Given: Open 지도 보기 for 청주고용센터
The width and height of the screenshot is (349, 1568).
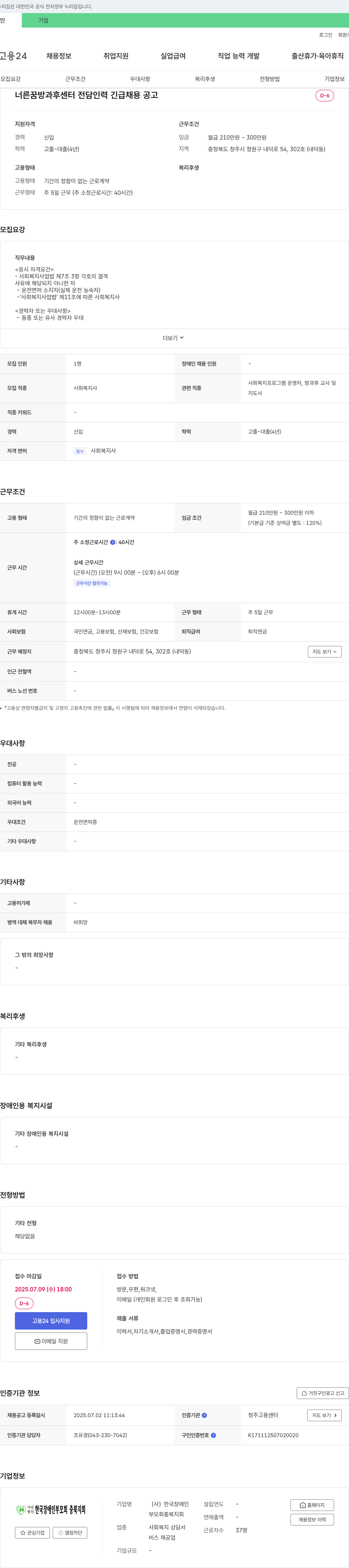Looking at the screenshot, I should [x=325, y=1415].
